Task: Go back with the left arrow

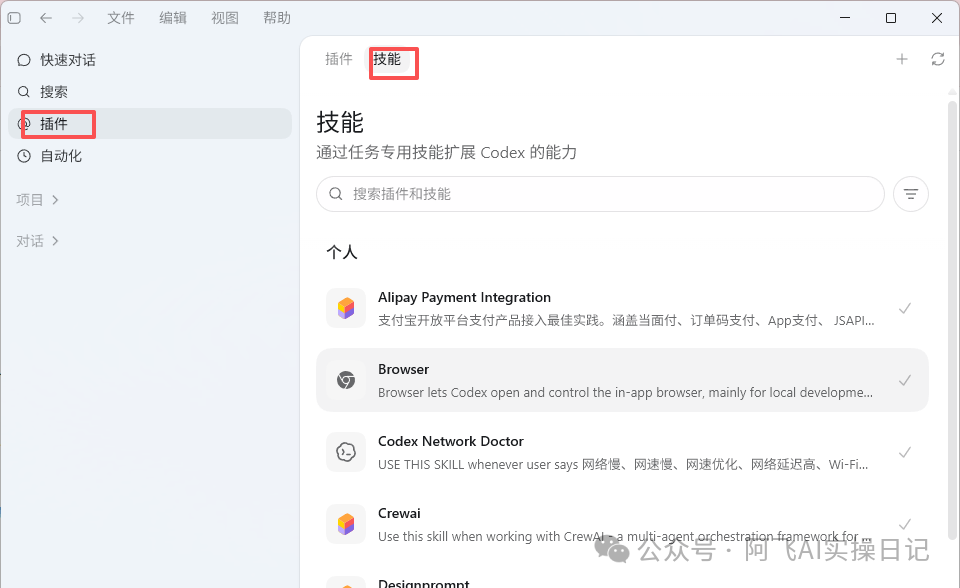Action: 46,18
